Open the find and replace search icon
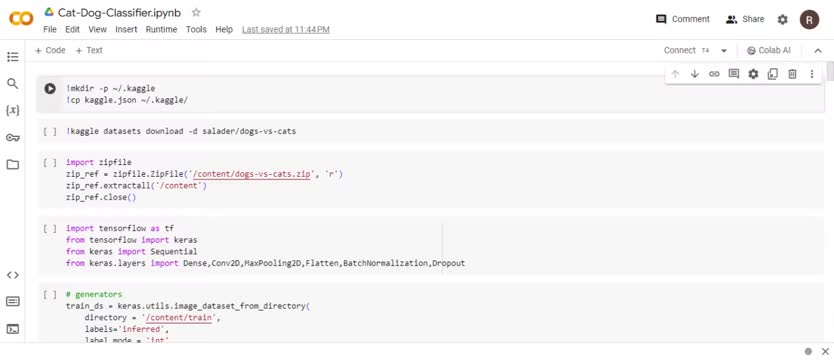Image resolution: width=834 pixels, height=360 pixels. 13,83
